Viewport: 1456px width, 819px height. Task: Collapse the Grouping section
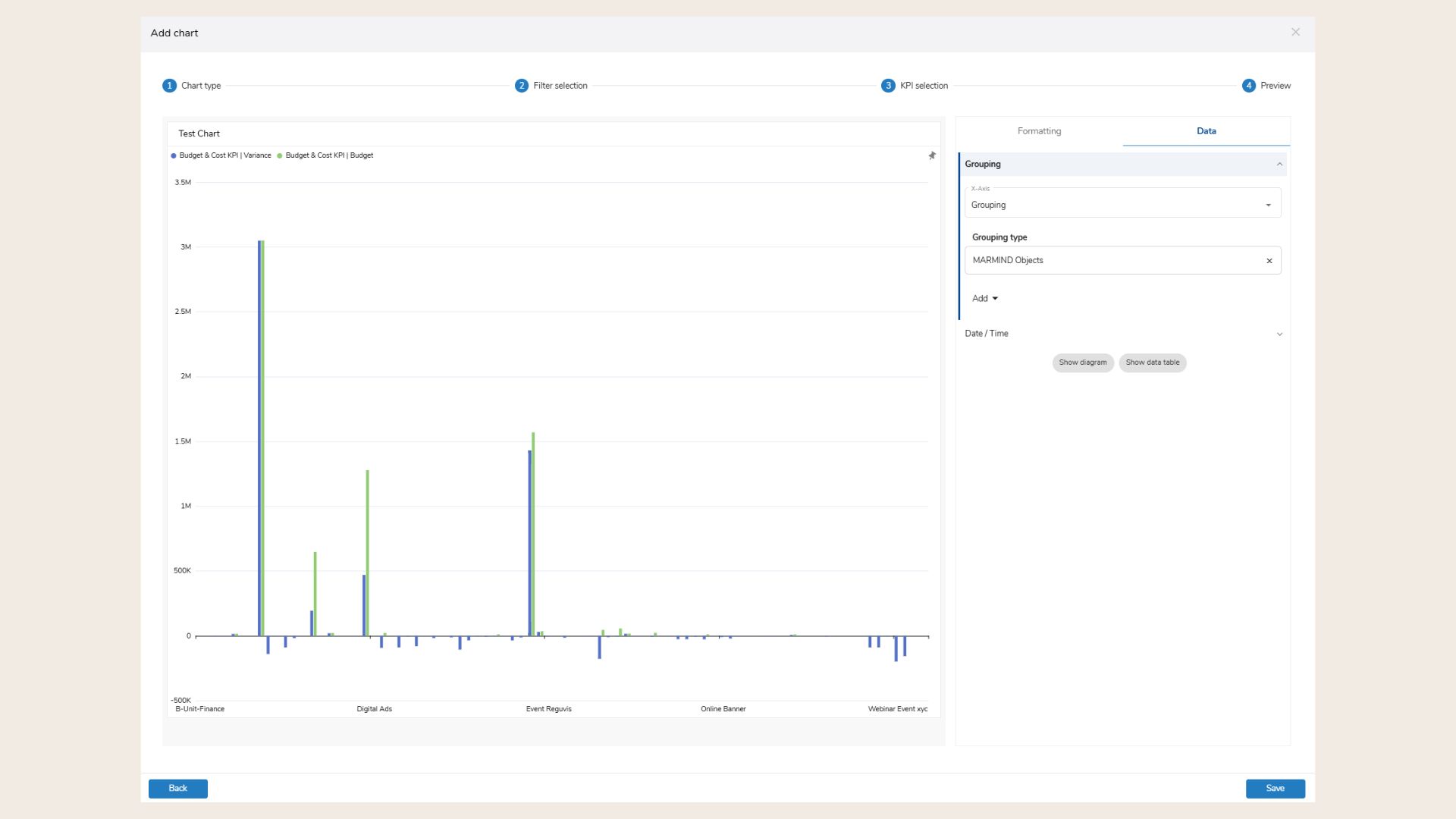click(1279, 165)
